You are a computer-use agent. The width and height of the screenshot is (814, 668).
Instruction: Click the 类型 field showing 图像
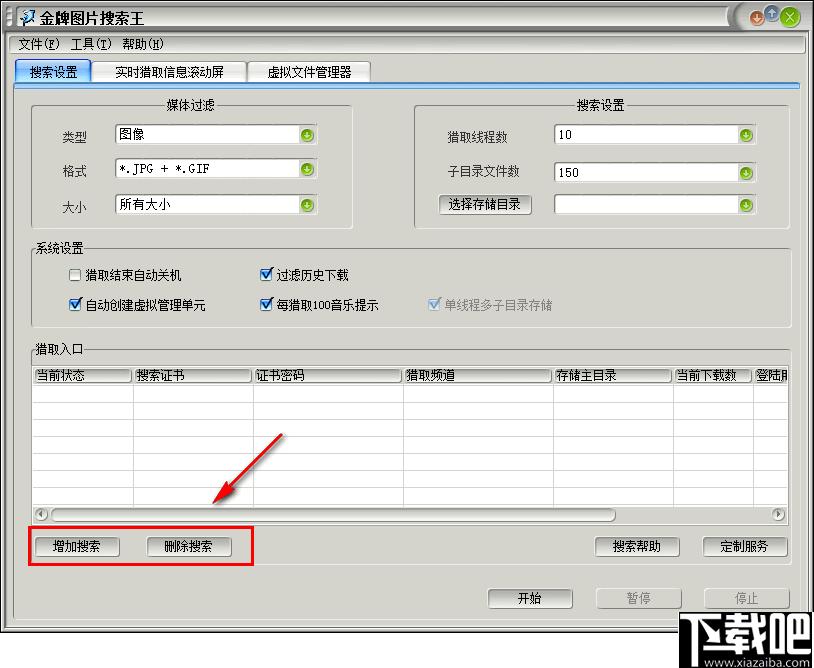(x=215, y=135)
